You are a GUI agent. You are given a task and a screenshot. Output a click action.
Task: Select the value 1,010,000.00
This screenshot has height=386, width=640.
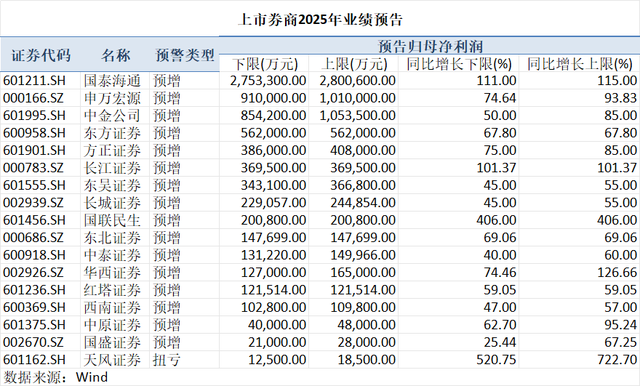[358, 98]
